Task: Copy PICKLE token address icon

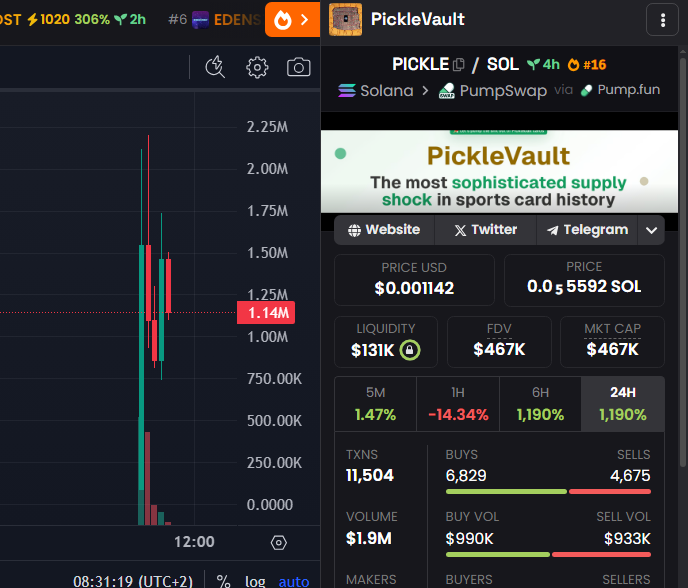Action: pos(459,65)
